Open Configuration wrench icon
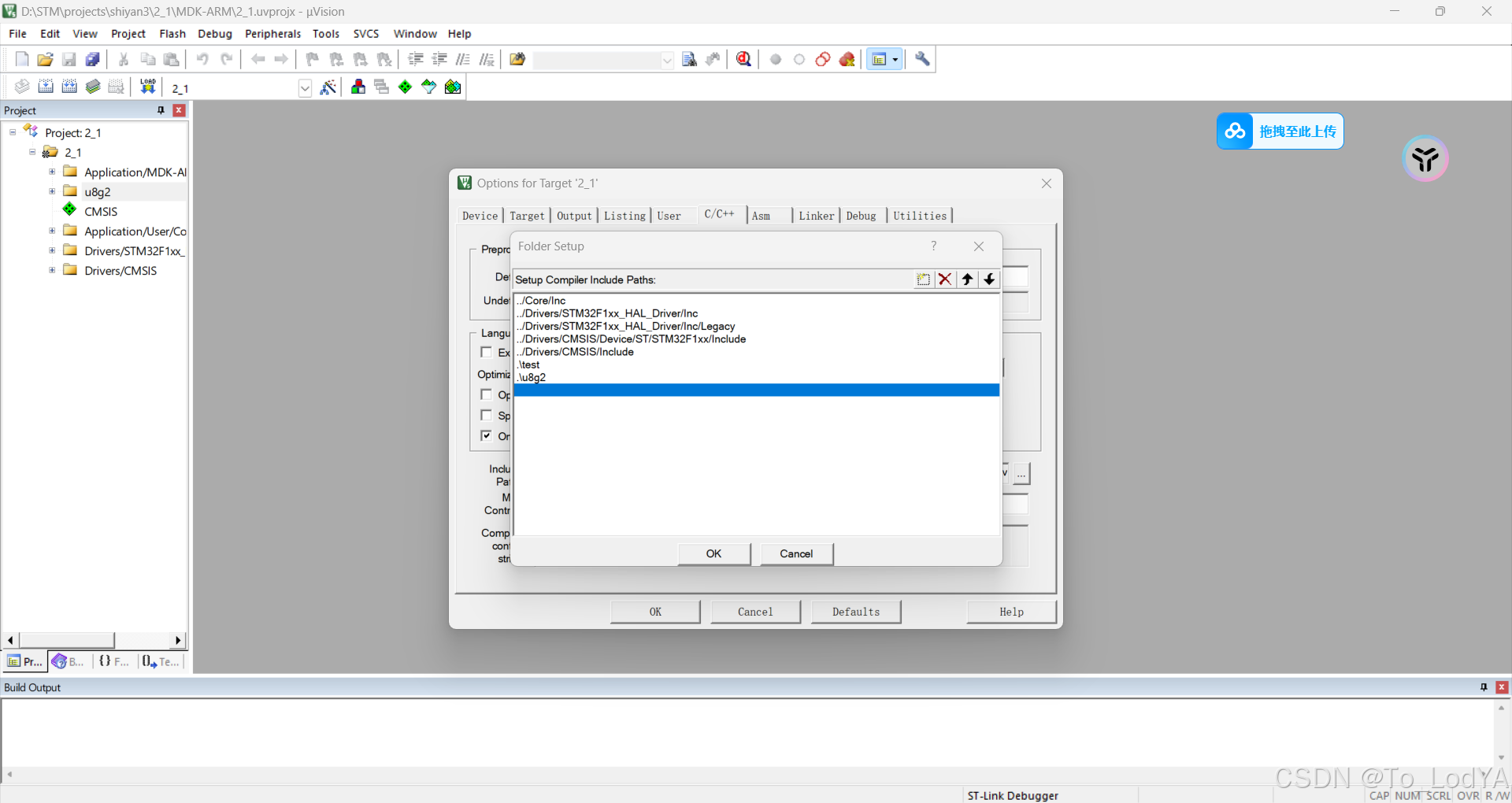Viewport: 1512px width, 803px height. (x=922, y=59)
